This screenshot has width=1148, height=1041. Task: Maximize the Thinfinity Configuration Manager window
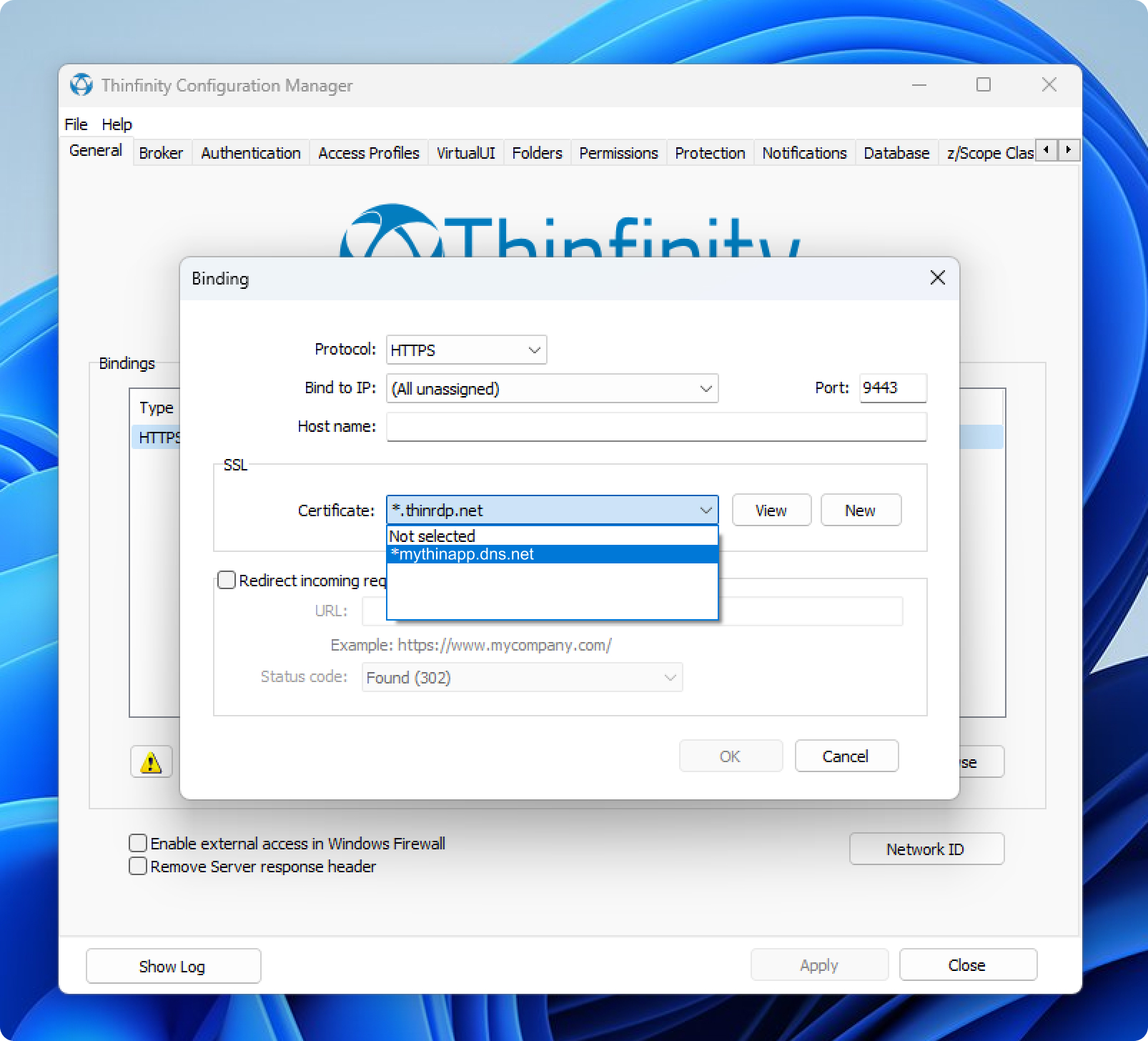(984, 85)
